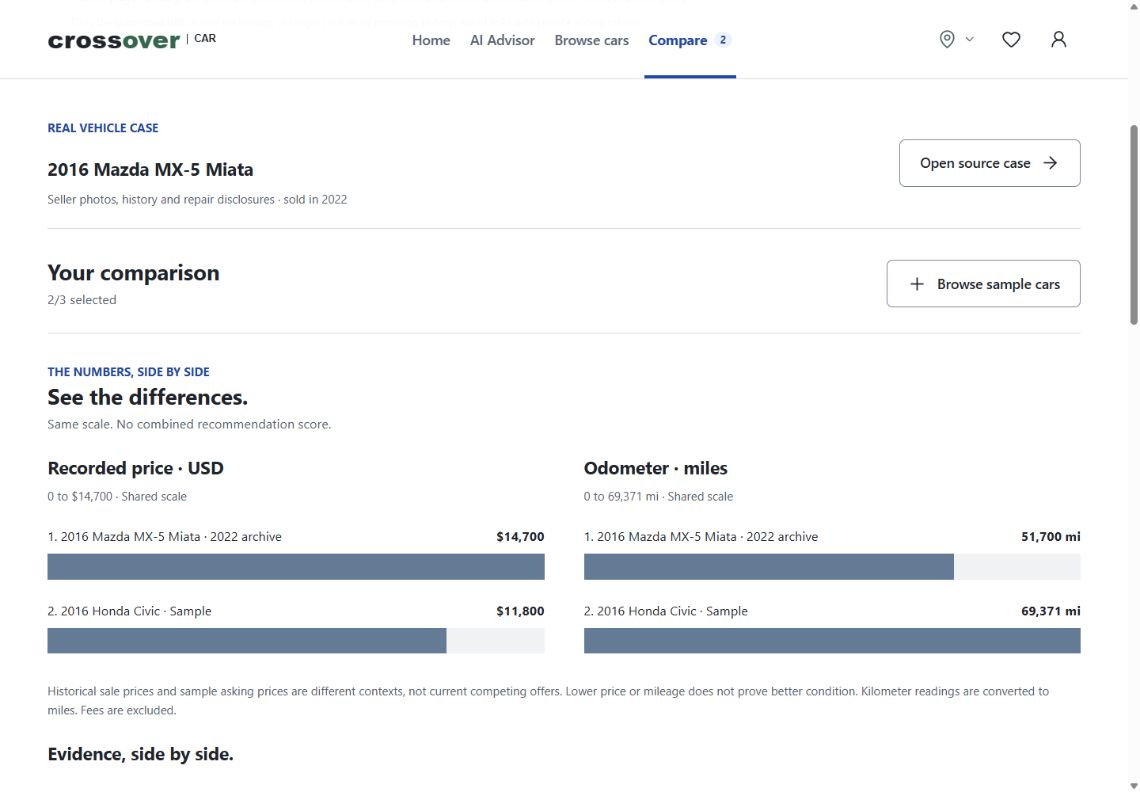Open saved favorites heart icon
Screen dimensions: 1140x792
tap(1011, 39)
